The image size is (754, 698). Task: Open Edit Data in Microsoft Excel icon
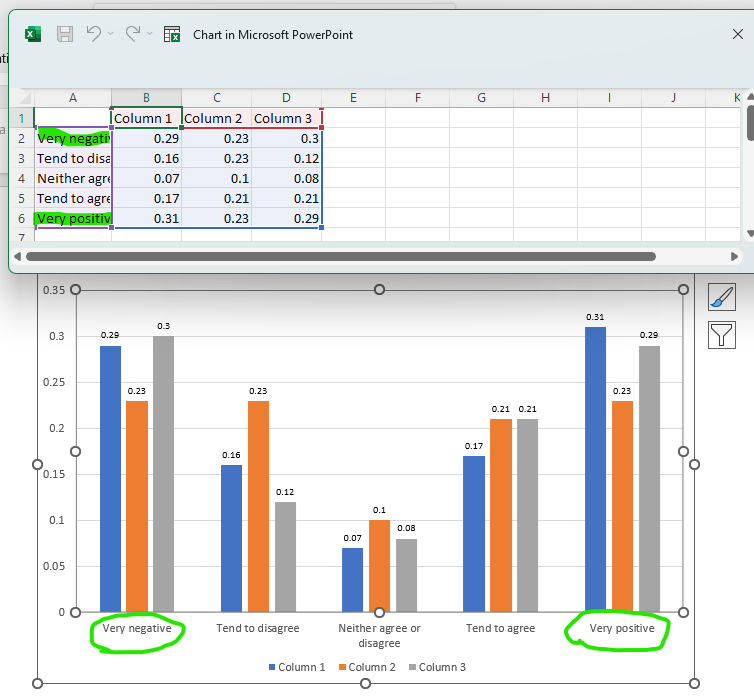(172, 34)
